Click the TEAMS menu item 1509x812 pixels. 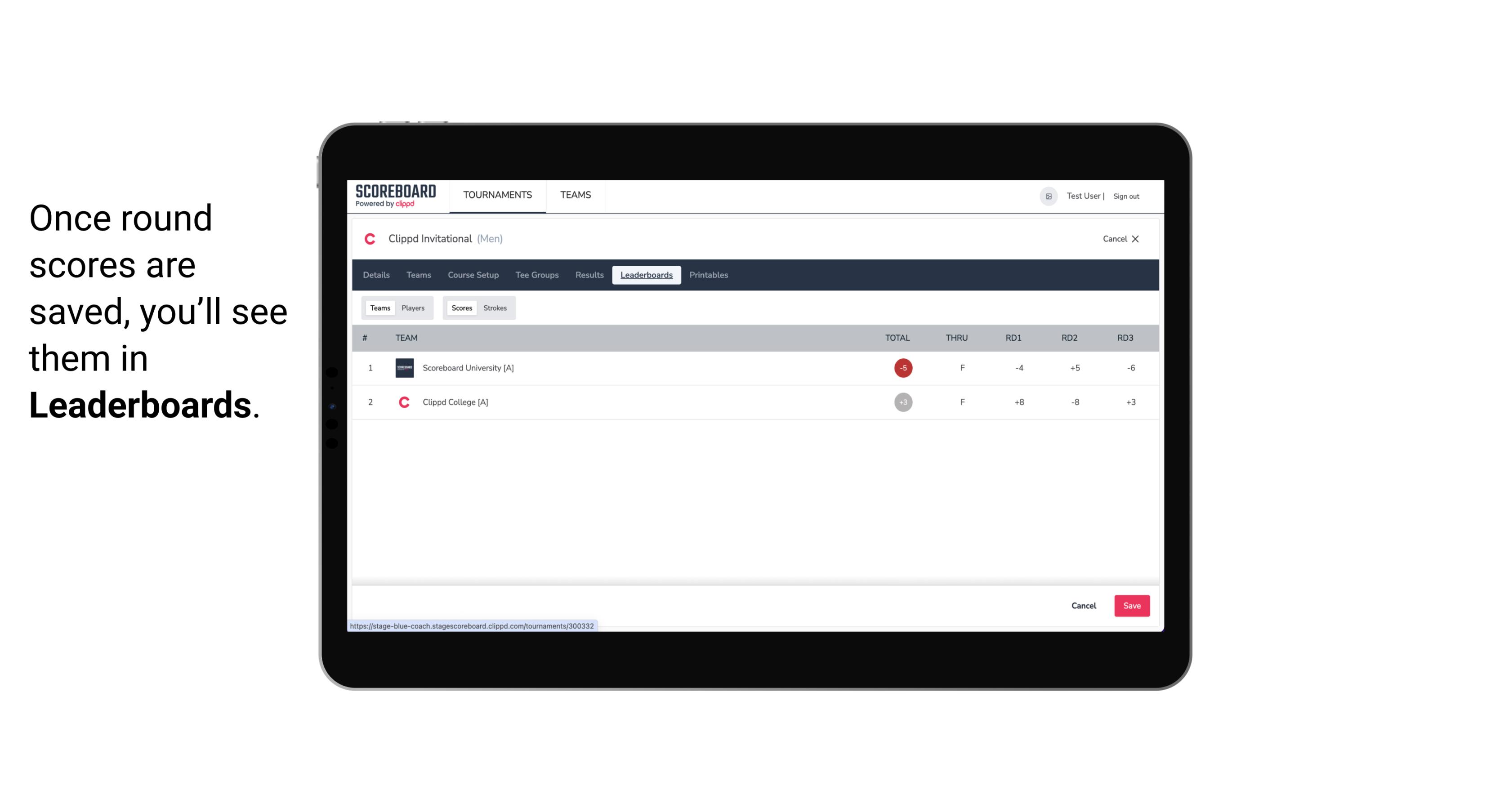(x=575, y=195)
